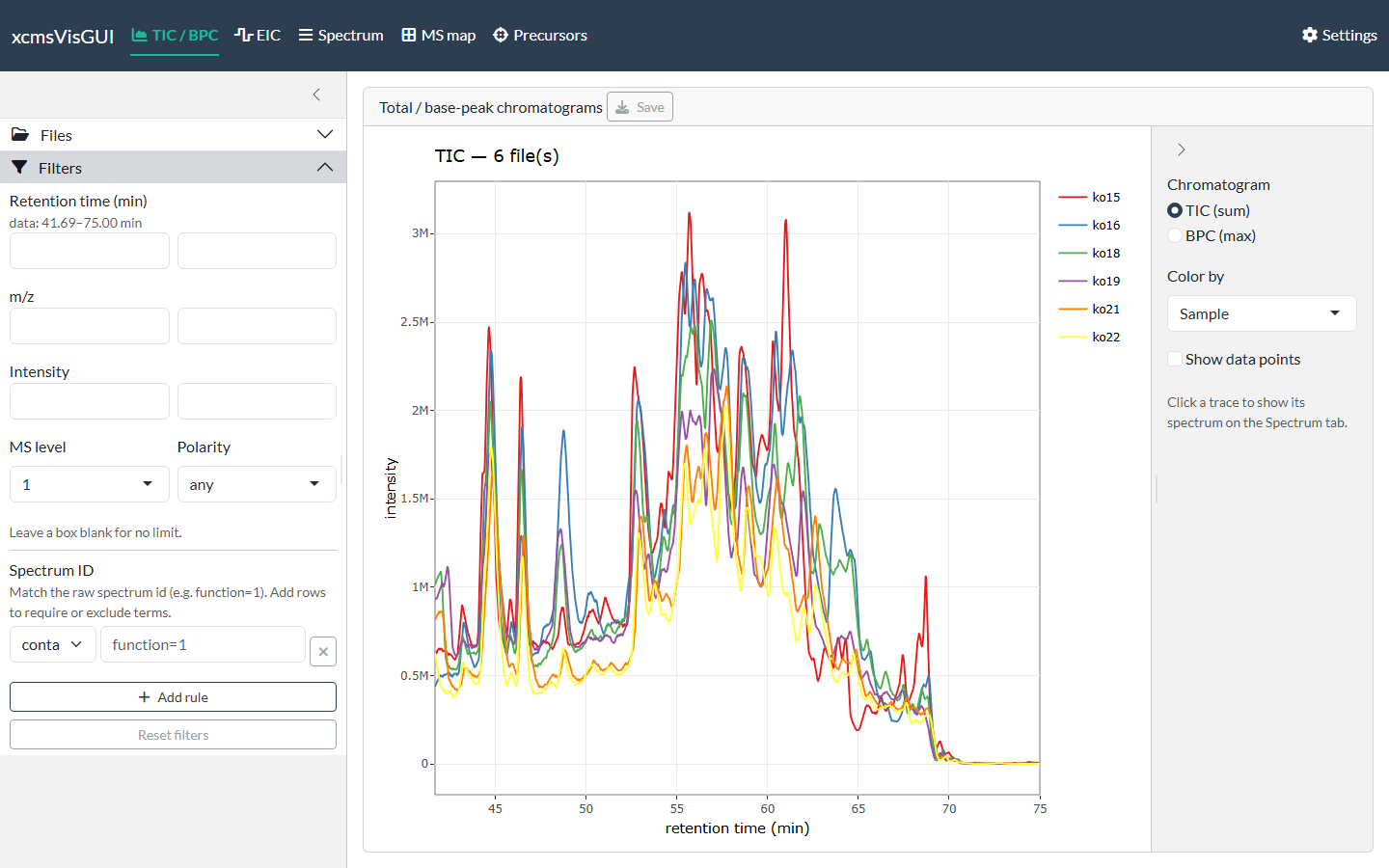Click the function=1 spectrum ID field
Viewport: 1389px width, 868px height.
203,644
